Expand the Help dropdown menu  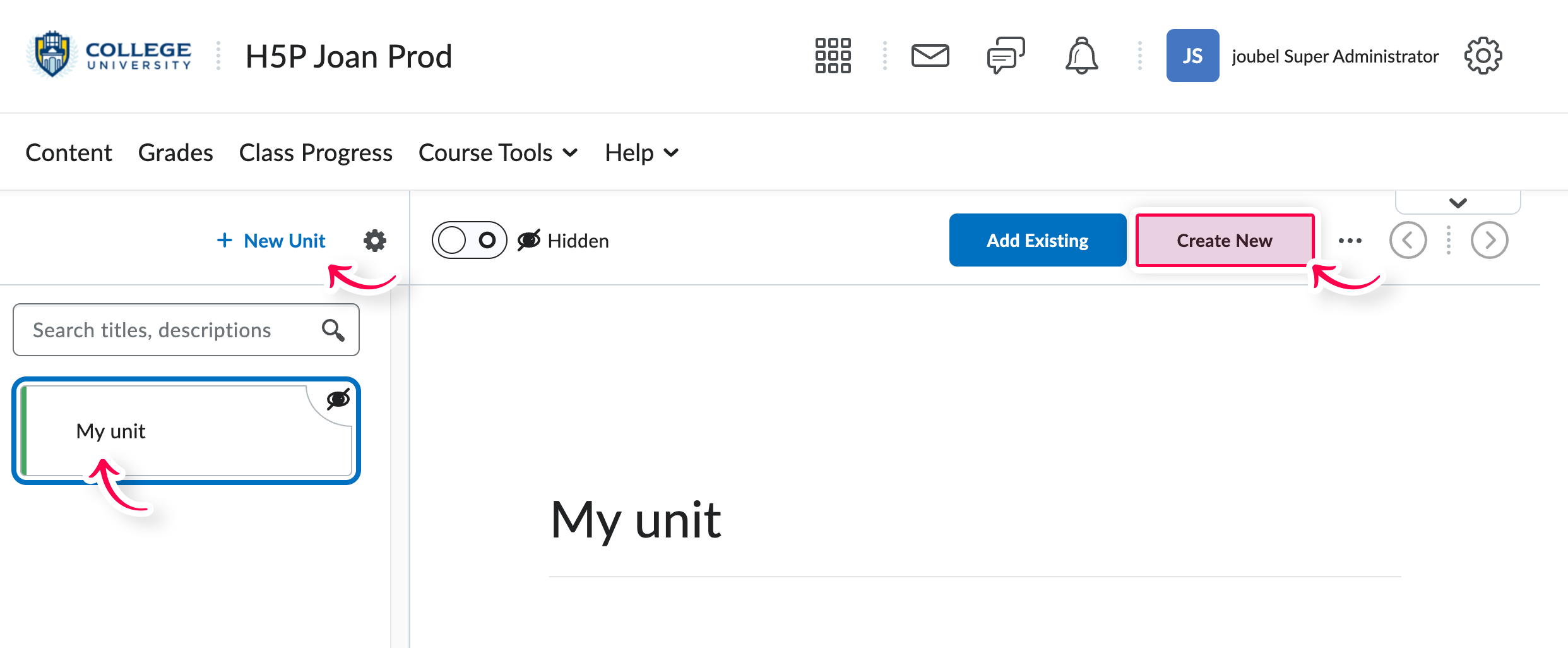641,153
